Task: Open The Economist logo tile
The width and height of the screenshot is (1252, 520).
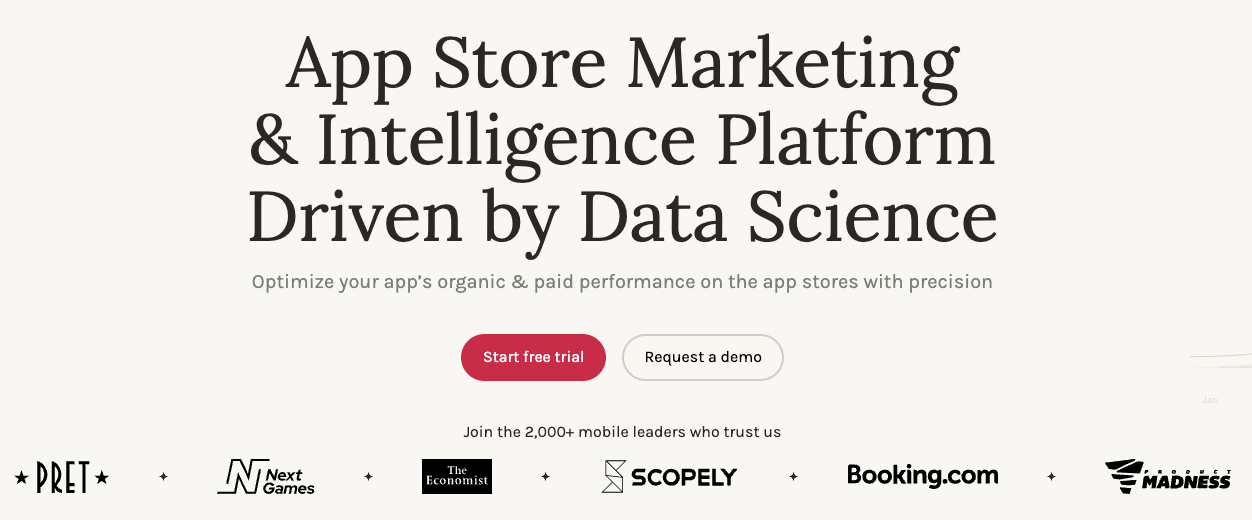Action: click(457, 477)
